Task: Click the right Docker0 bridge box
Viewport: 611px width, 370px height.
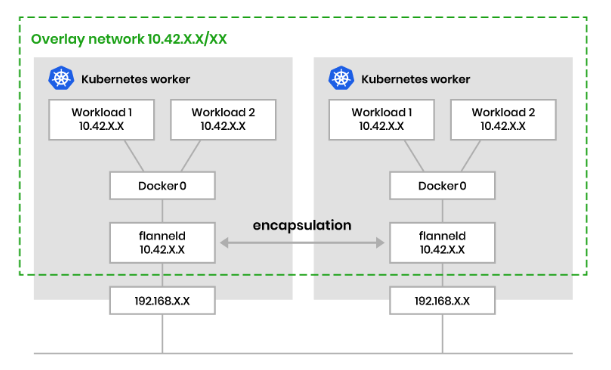Action: pyautogui.click(x=442, y=186)
